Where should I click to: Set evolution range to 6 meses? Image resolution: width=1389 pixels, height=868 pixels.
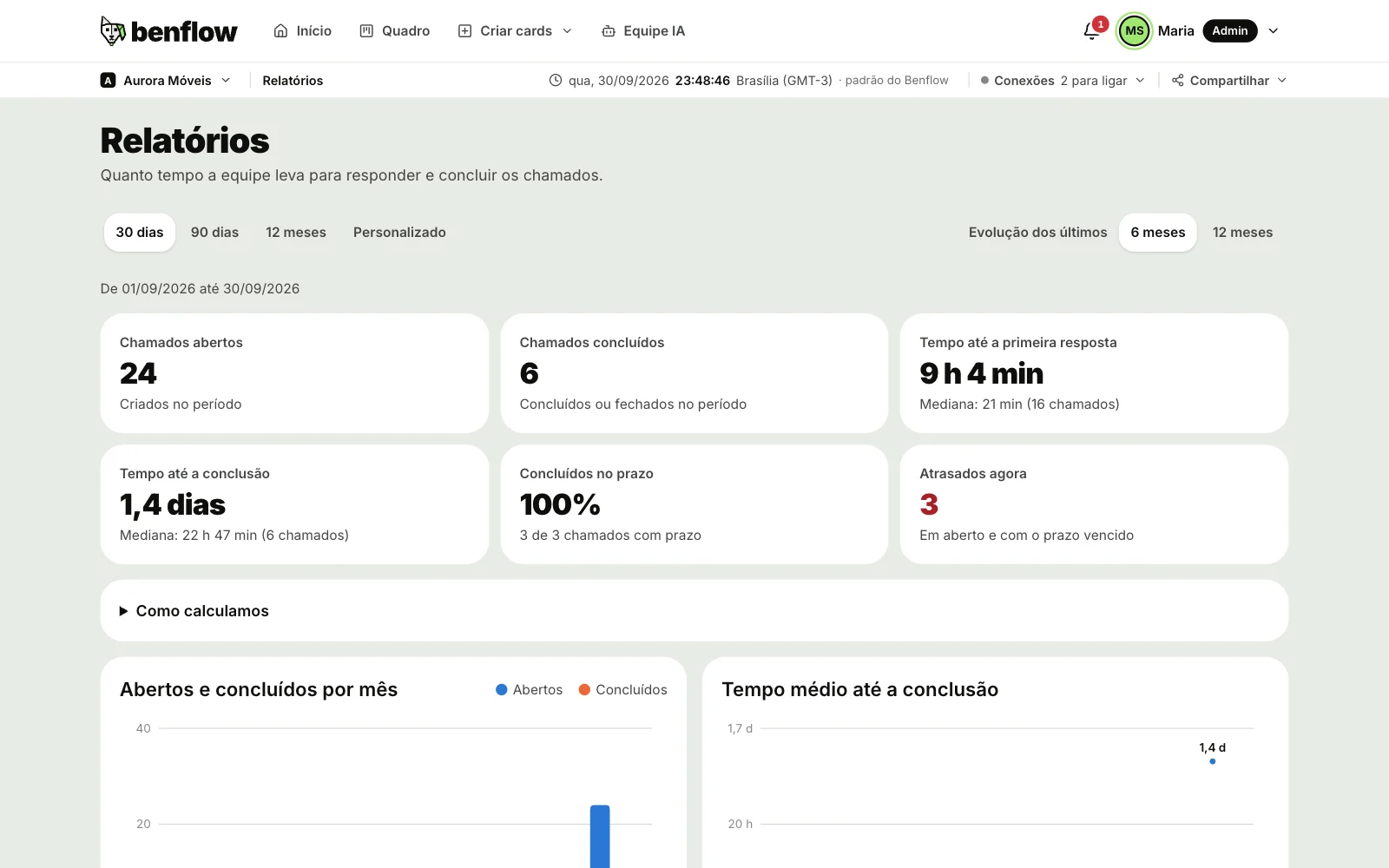pyautogui.click(x=1158, y=233)
